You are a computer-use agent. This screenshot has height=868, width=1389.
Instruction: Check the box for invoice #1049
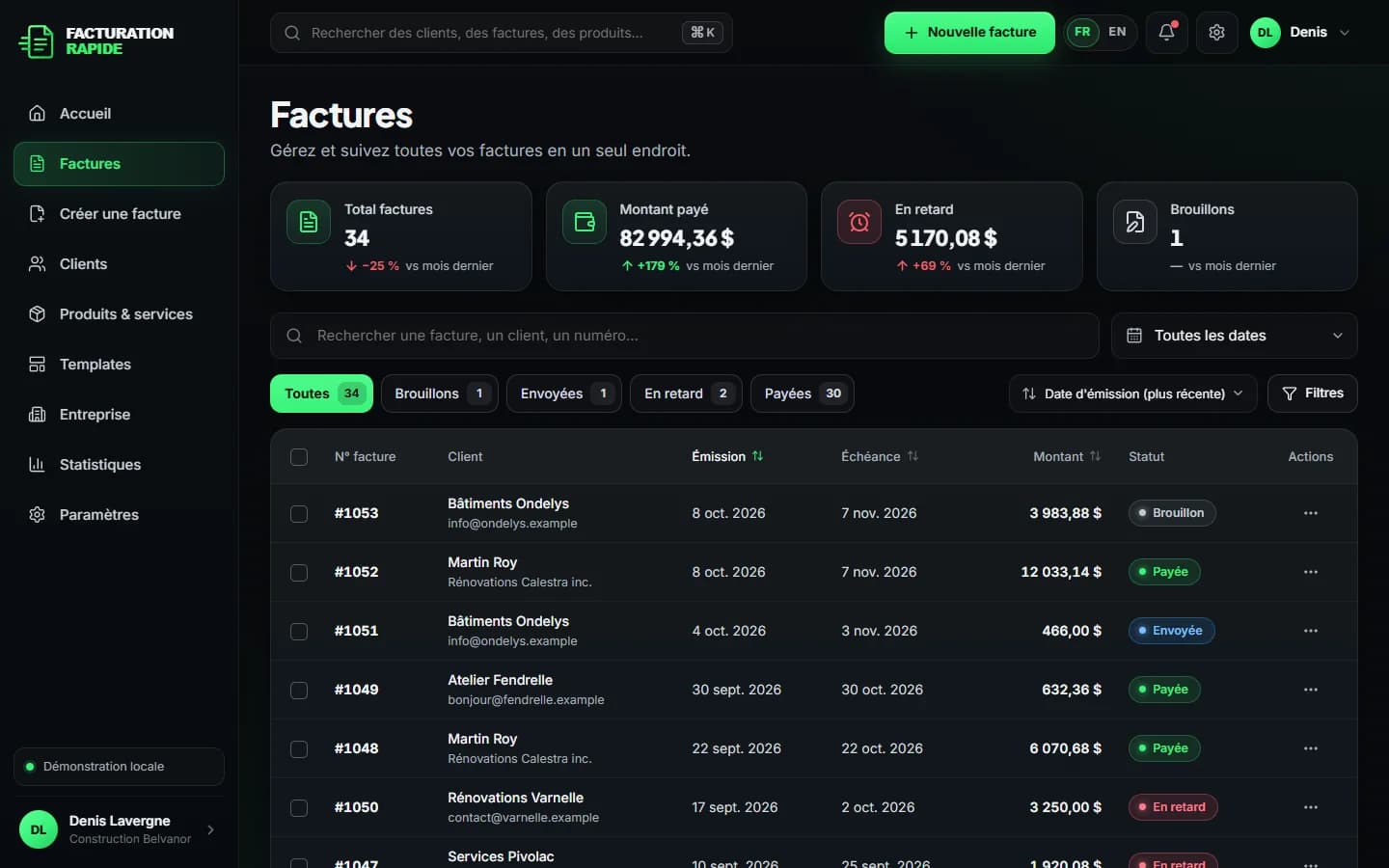click(299, 691)
